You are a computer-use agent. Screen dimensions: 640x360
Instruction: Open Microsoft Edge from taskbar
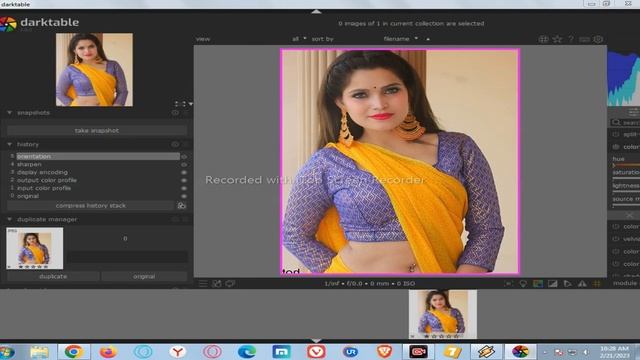pyautogui.click(x=247, y=352)
